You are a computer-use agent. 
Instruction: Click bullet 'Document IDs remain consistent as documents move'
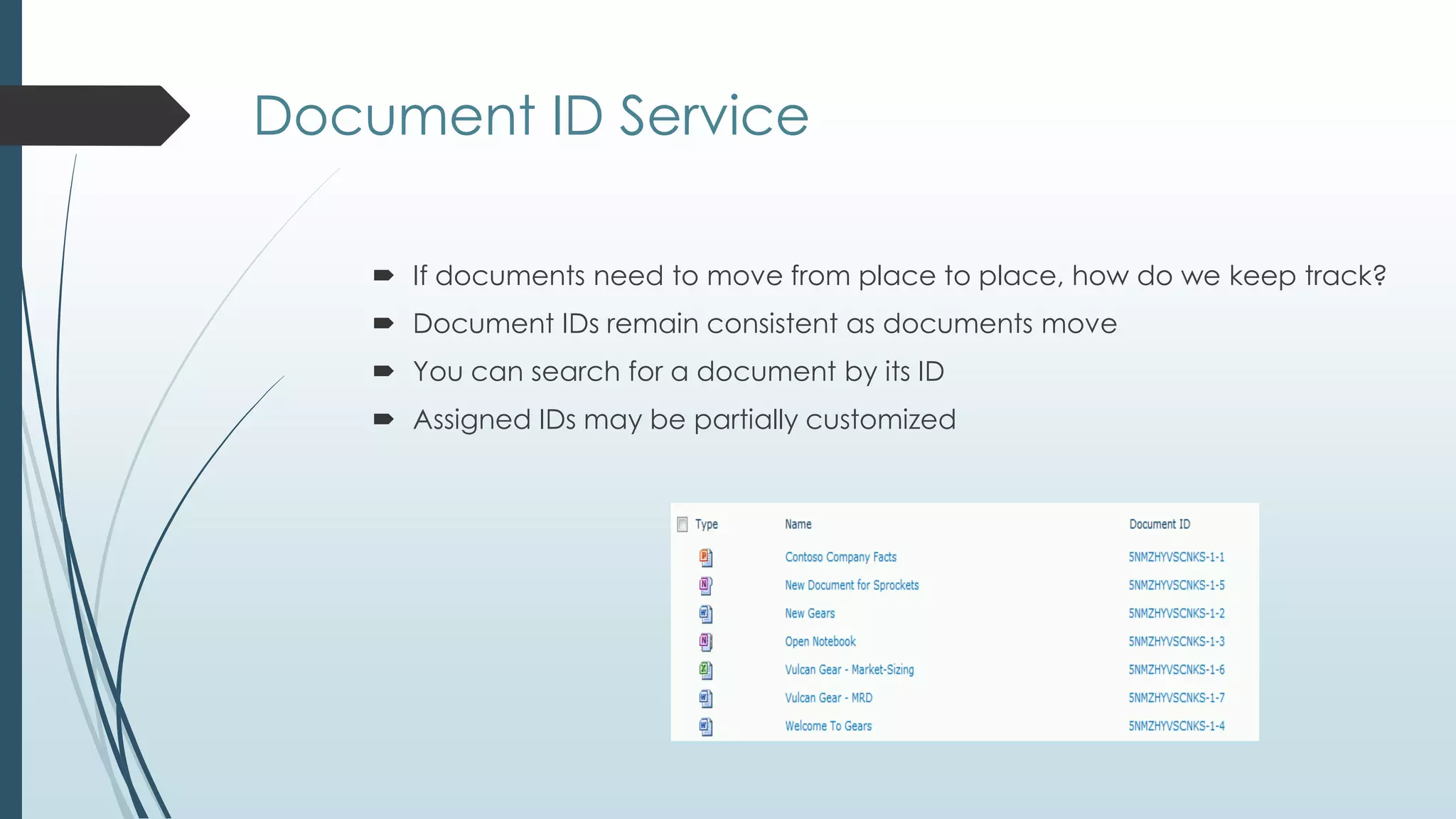(x=765, y=323)
